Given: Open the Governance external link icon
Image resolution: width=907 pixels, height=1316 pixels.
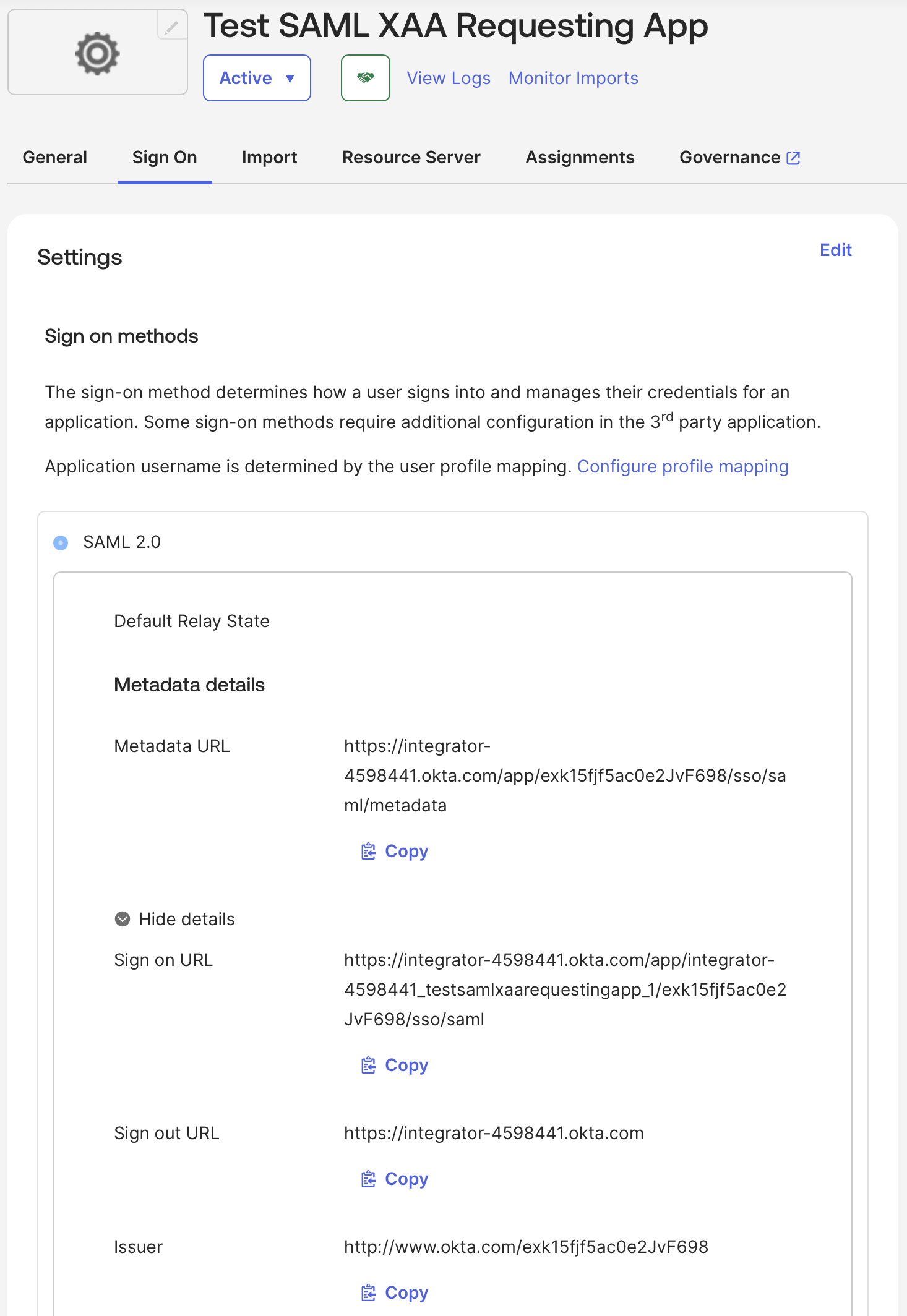Looking at the screenshot, I should [x=793, y=158].
